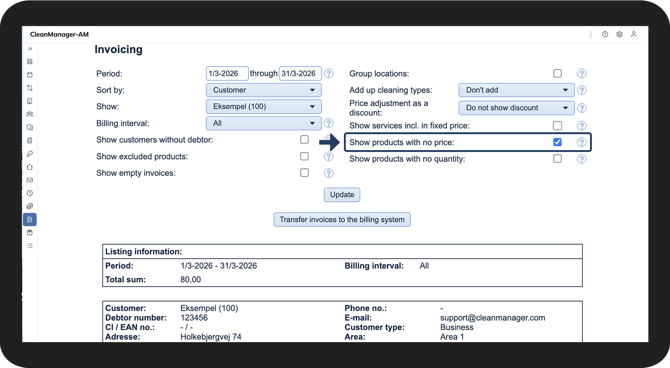Image resolution: width=670 pixels, height=368 pixels.
Task: Click help icon for Price adjustment as discount
Action: point(582,108)
